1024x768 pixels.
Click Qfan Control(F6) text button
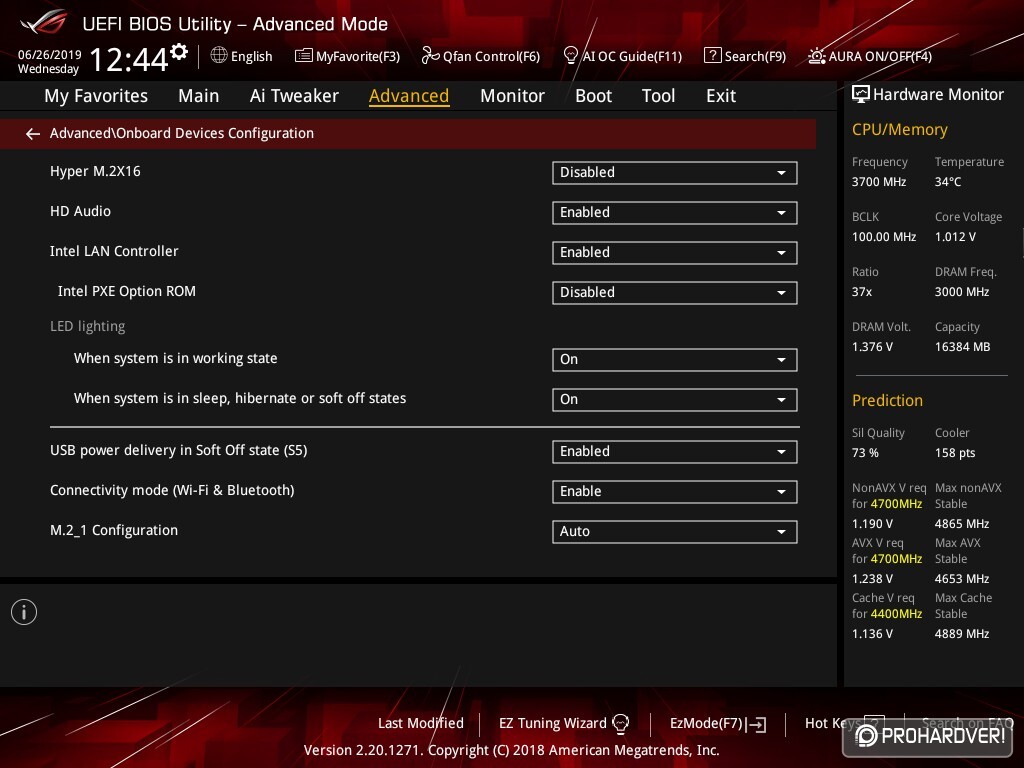point(491,57)
